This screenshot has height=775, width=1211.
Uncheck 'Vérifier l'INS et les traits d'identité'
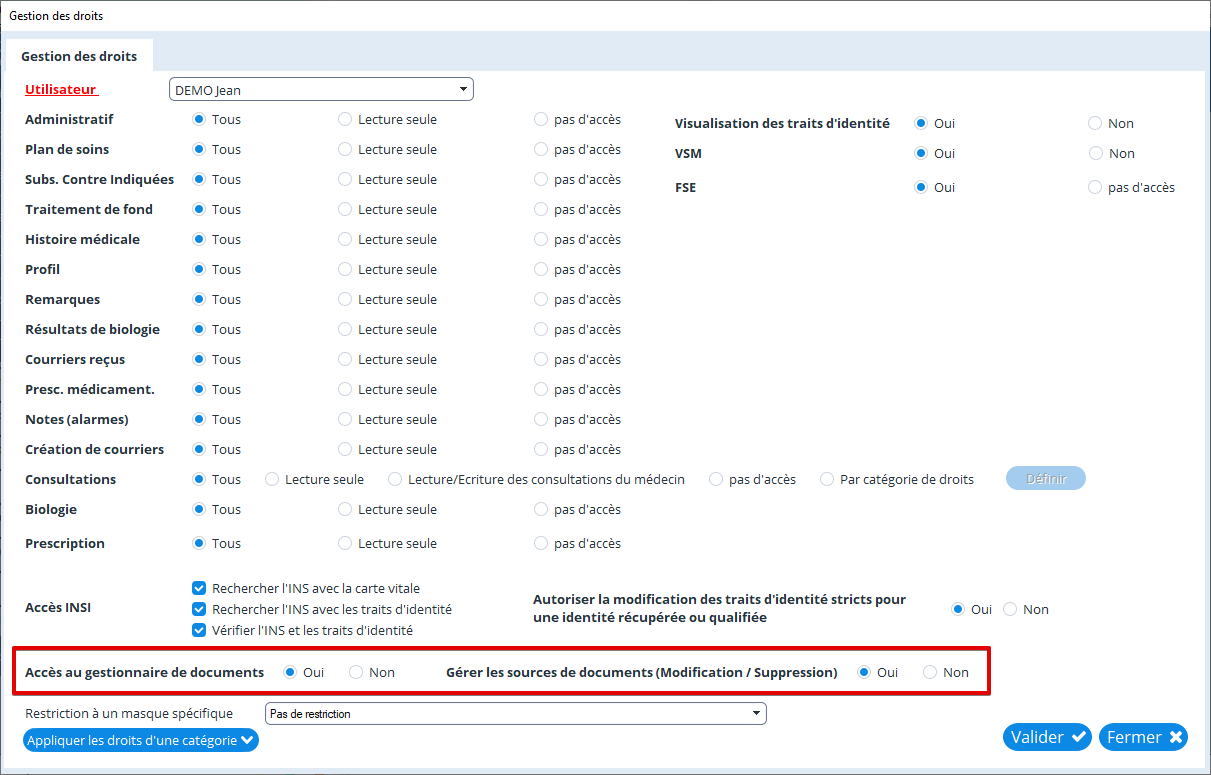(x=199, y=630)
